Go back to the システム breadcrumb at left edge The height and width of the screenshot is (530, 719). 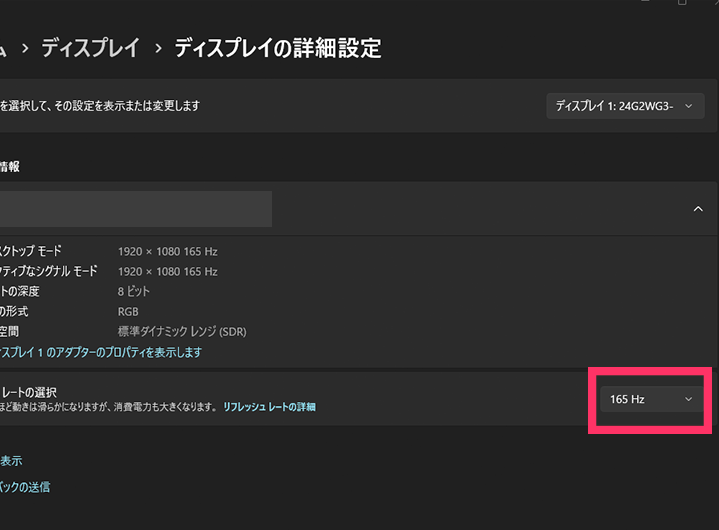3,48
